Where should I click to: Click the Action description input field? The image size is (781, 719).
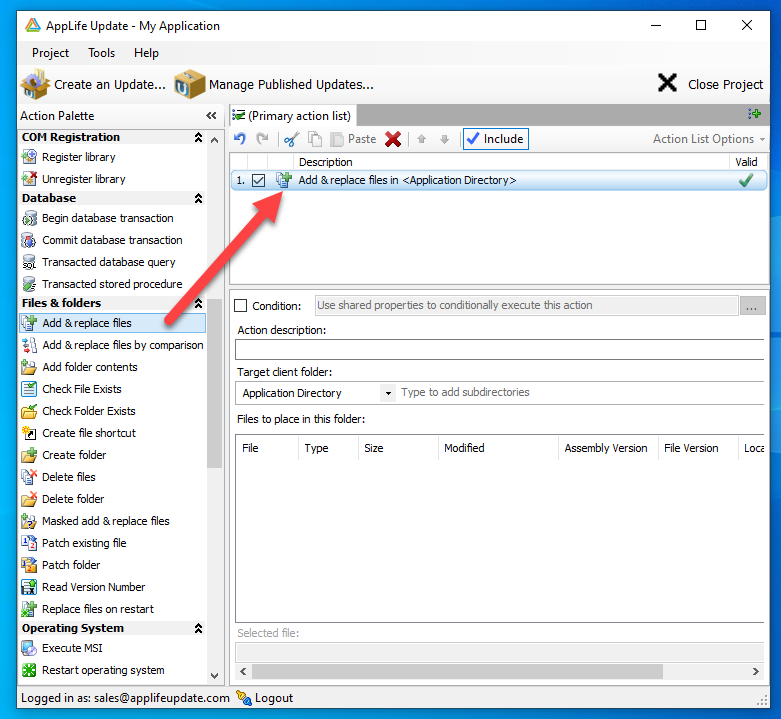pos(500,350)
